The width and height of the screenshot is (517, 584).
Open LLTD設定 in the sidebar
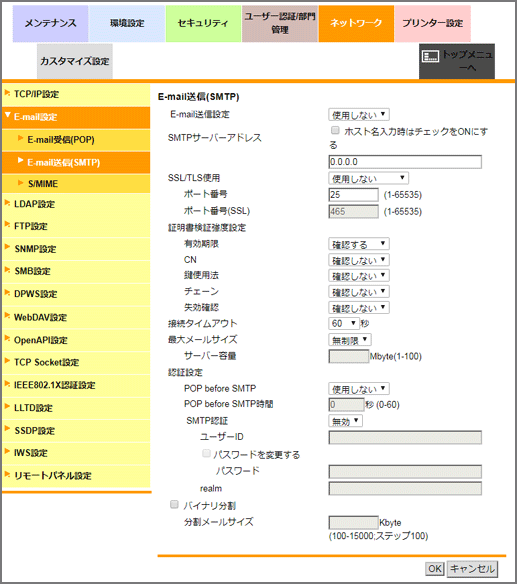[76, 408]
